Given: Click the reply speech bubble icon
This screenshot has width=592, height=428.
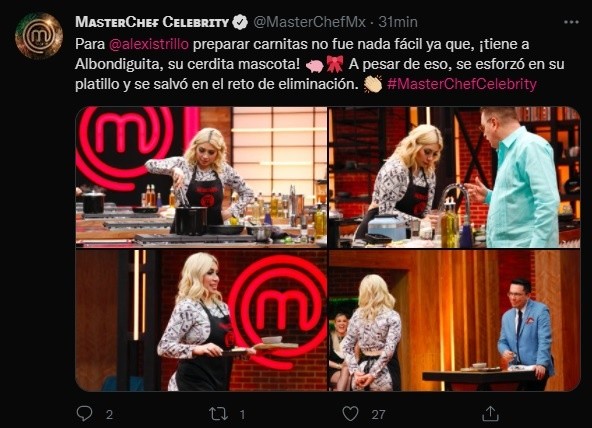Looking at the screenshot, I should [x=84, y=413].
